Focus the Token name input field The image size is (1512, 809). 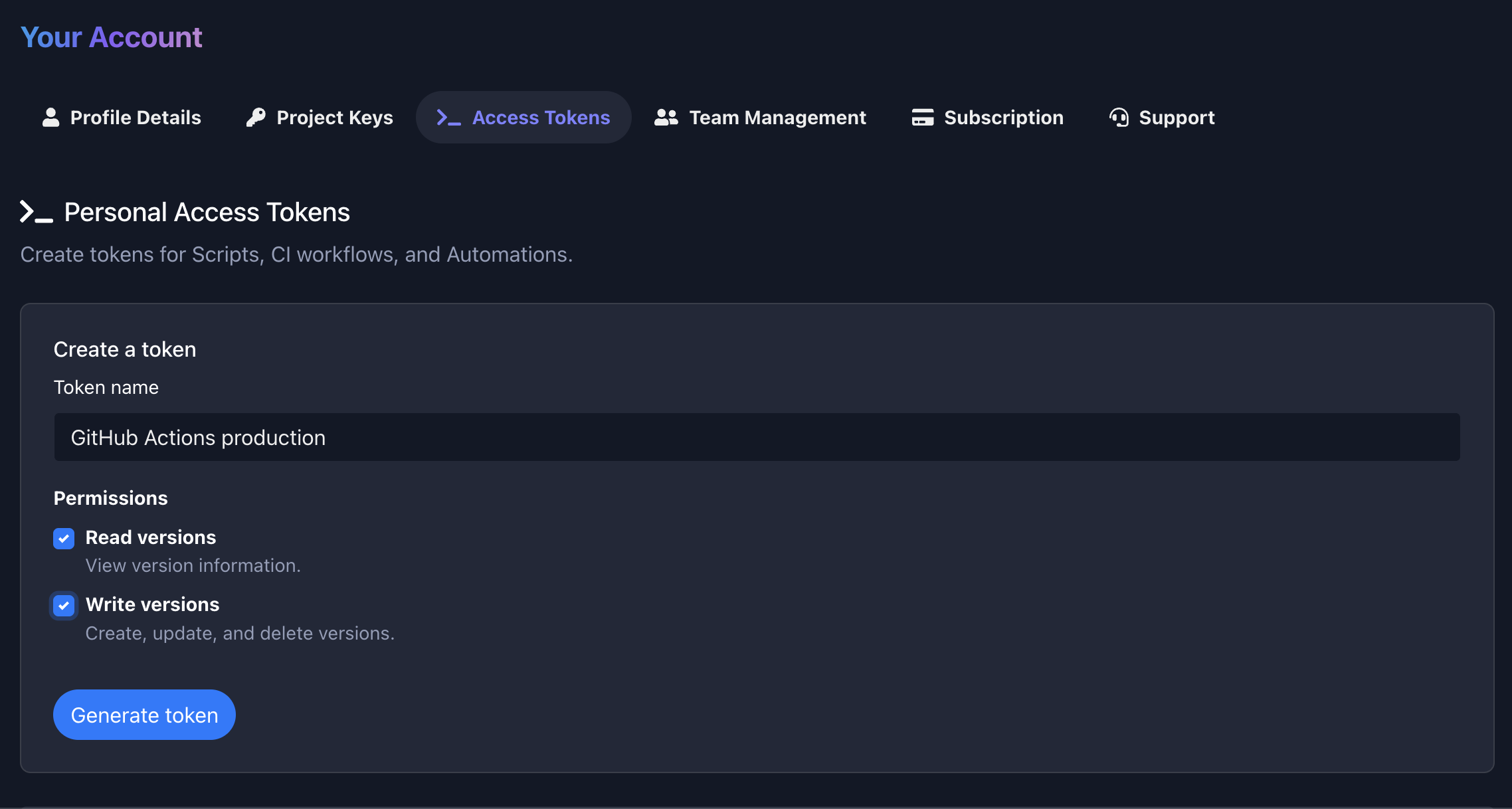(757, 437)
